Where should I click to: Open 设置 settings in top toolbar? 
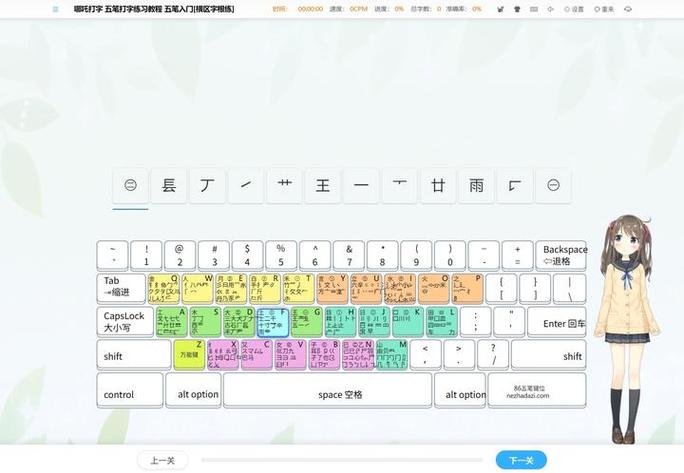click(x=574, y=9)
